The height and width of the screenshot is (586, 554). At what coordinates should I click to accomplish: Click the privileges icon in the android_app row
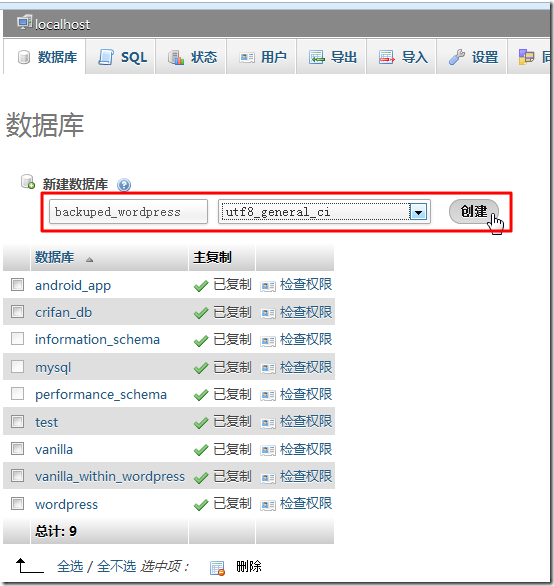pyautogui.click(x=268, y=286)
